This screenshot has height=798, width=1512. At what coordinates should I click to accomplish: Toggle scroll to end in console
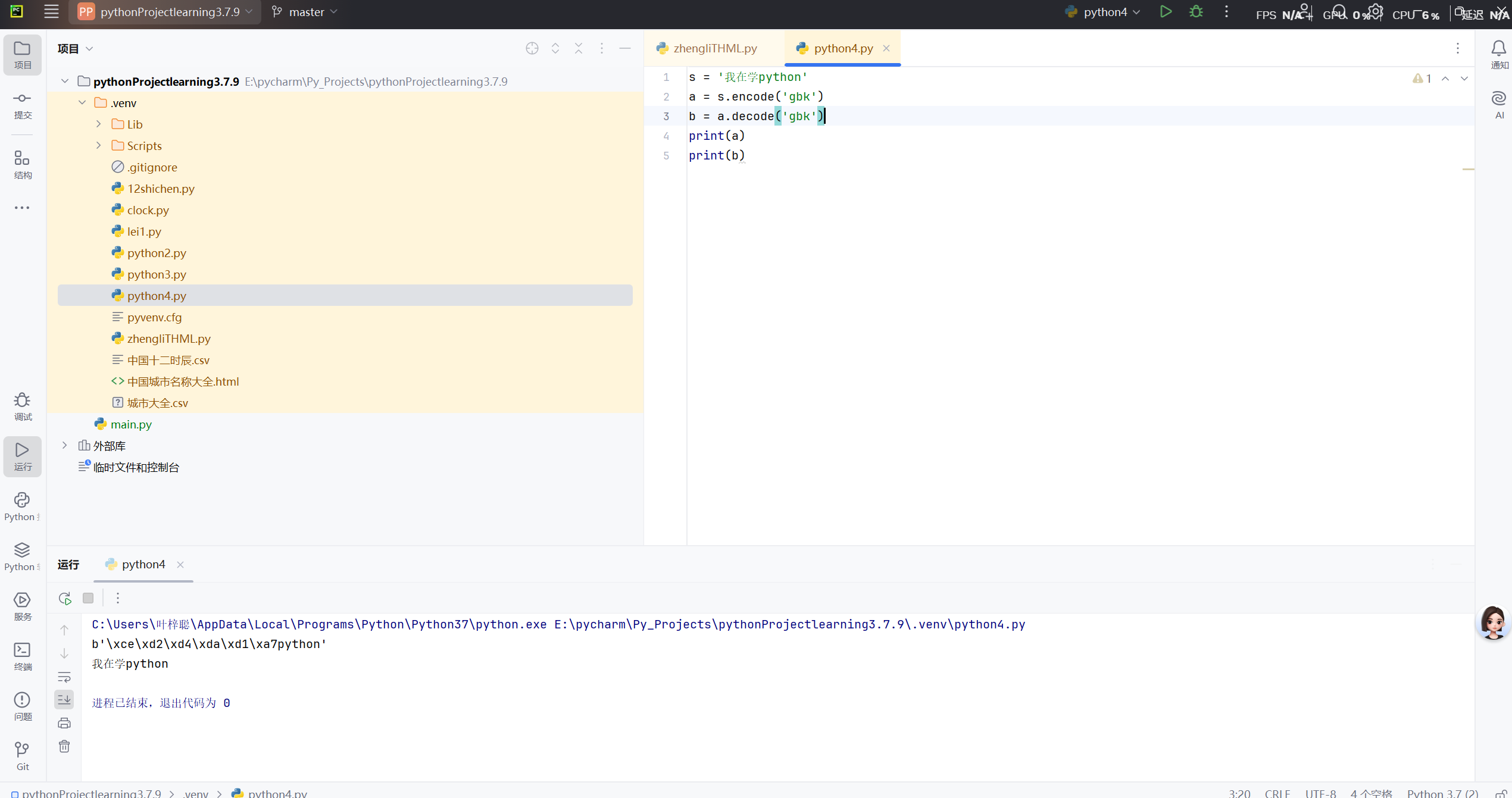pos(64,700)
